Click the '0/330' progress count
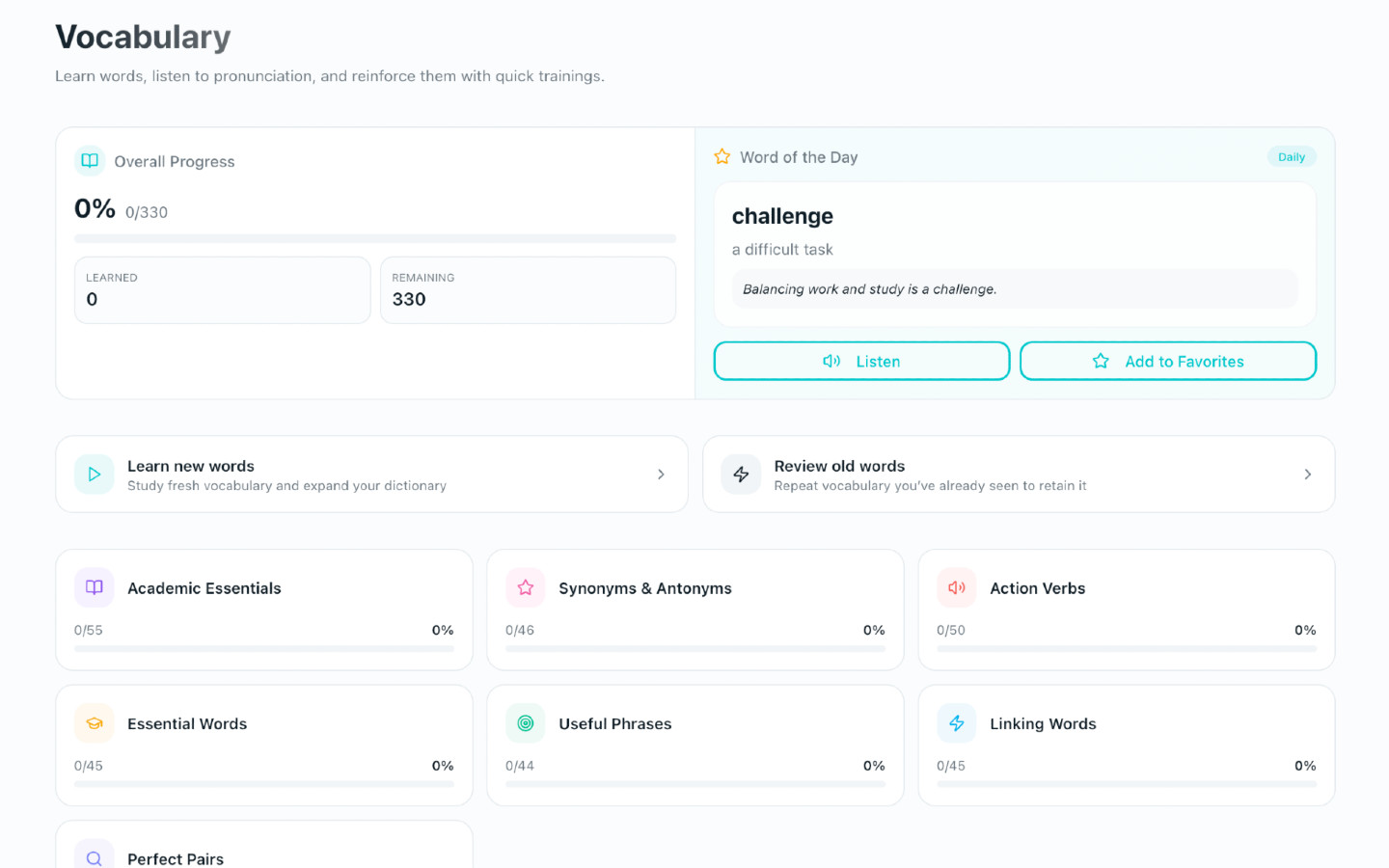This screenshot has width=1389, height=868. 147,212
